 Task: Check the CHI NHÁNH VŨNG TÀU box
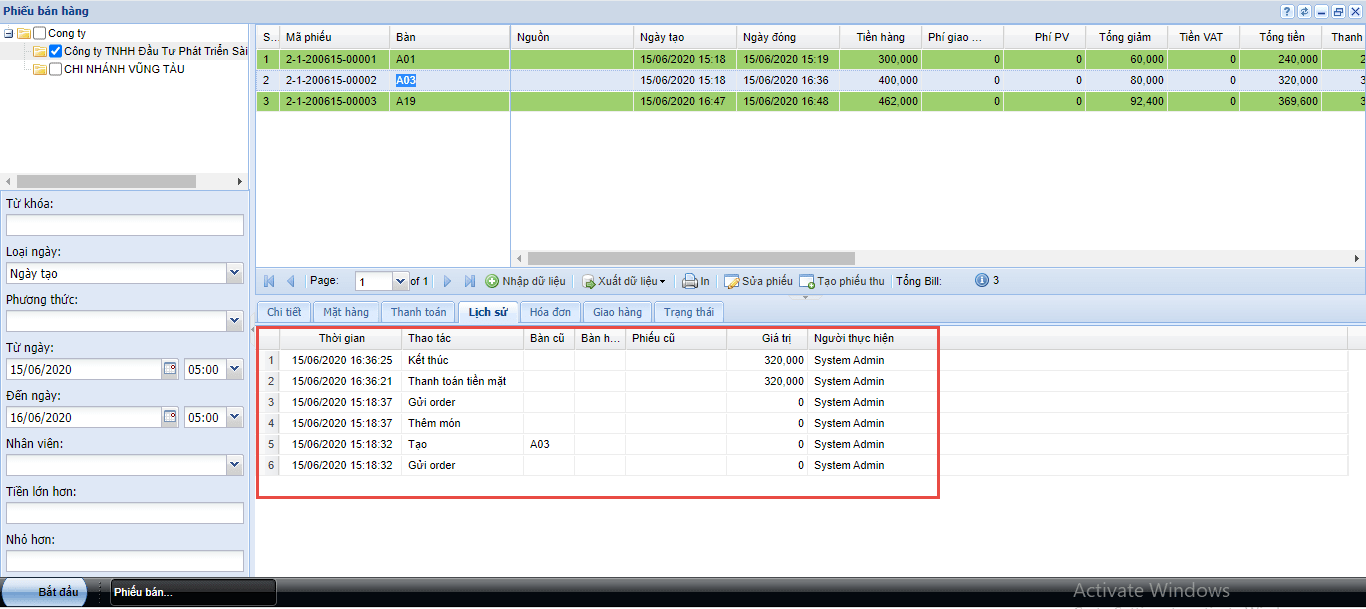56,69
